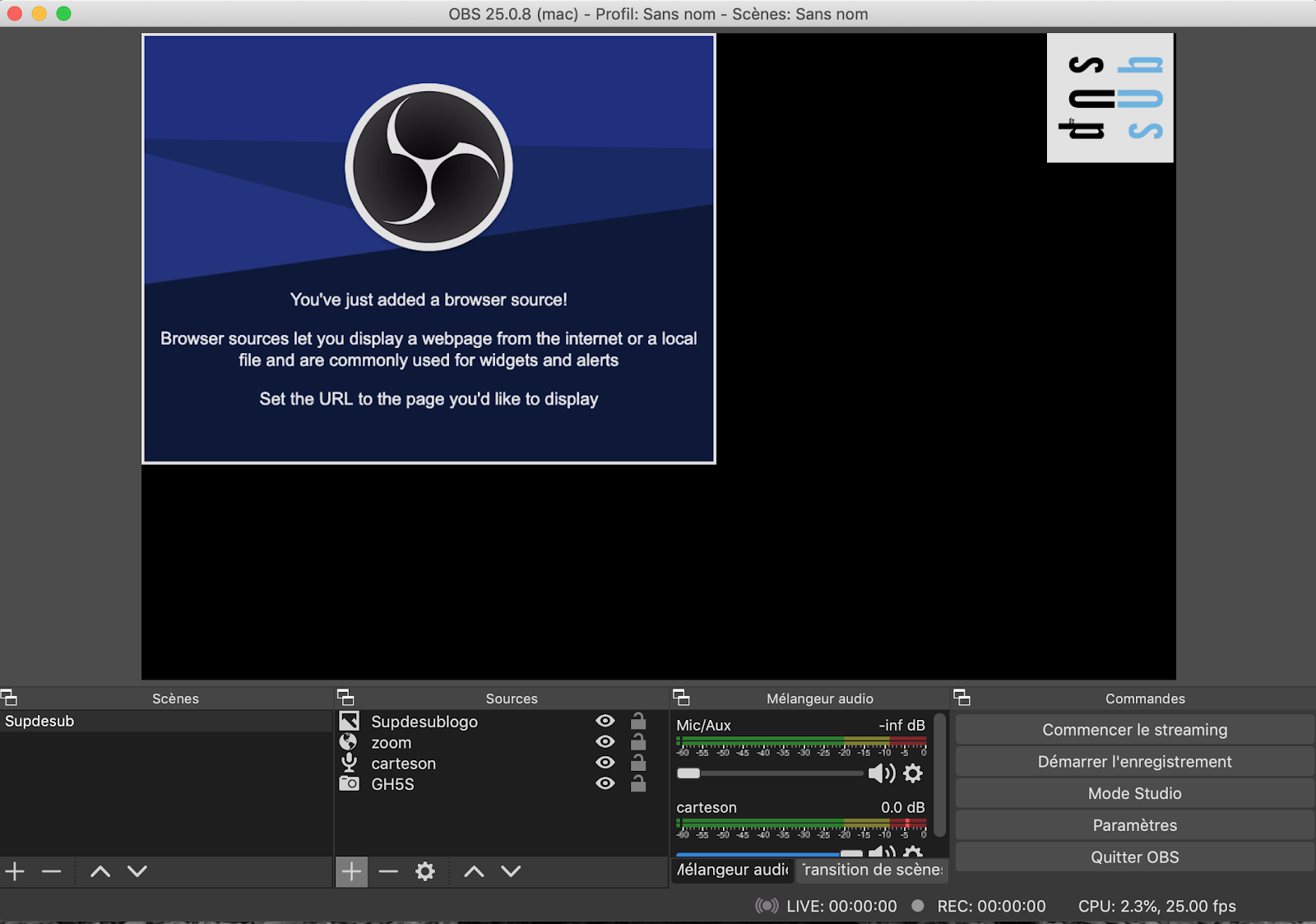Switch to Transition de scènes tab
This screenshot has width=1316, height=924.
[x=872, y=870]
